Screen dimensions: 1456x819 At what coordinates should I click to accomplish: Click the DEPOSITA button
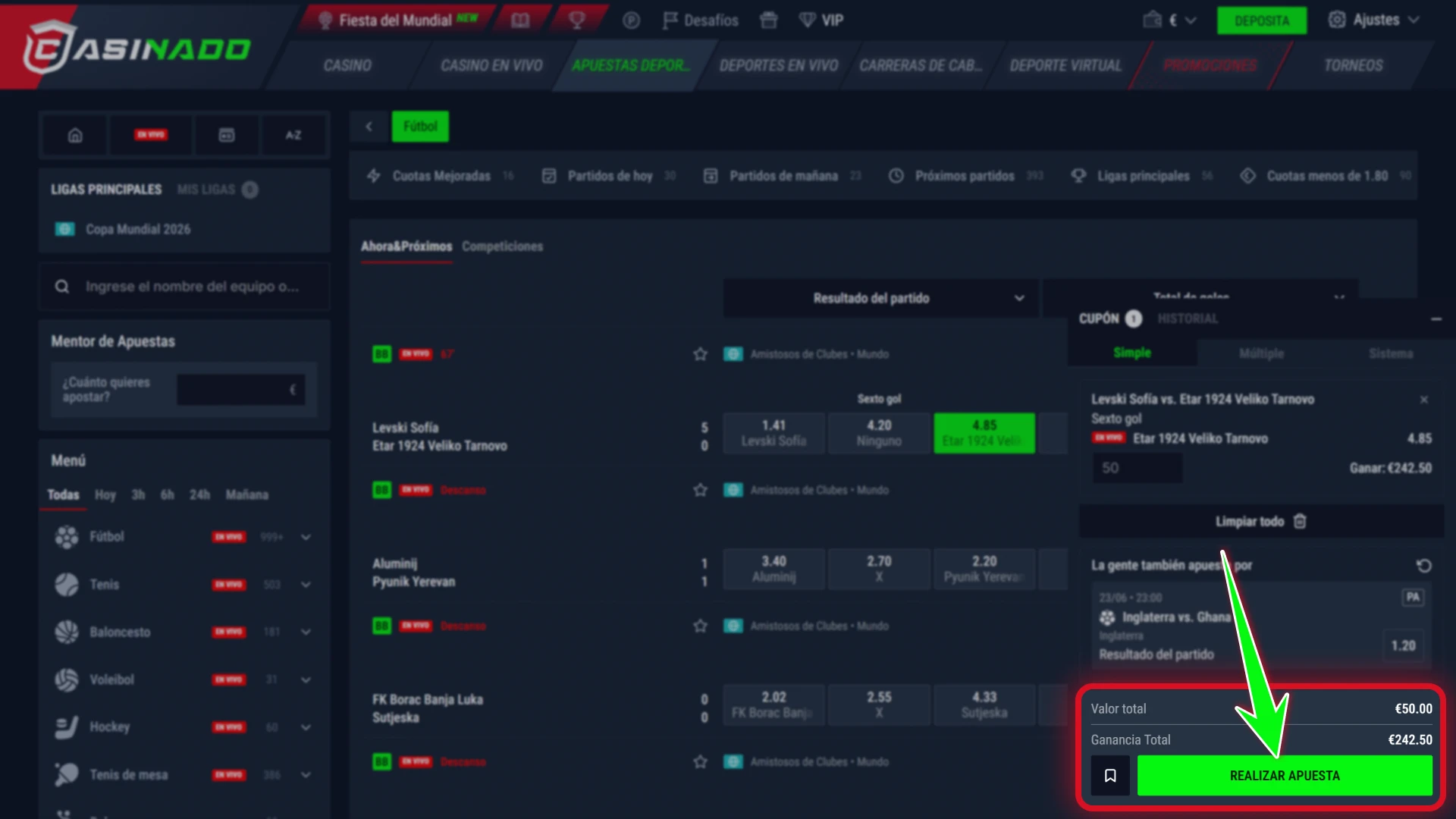[x=1262, y=20]
